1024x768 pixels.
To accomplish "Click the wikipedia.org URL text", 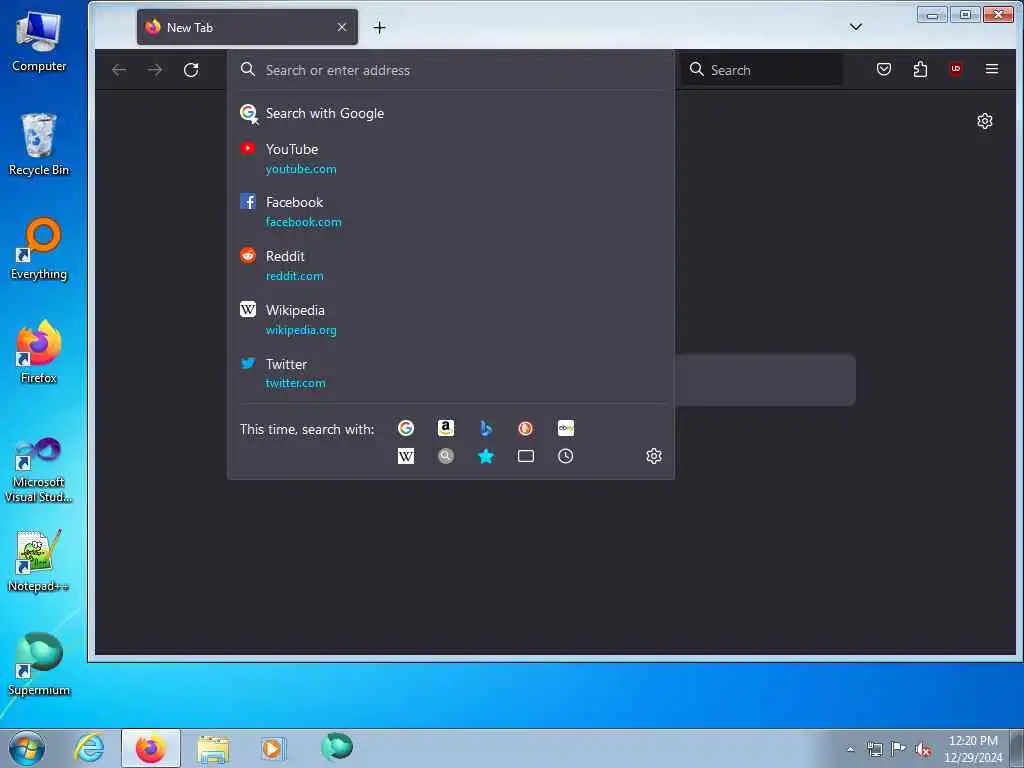I will (x=301, y=330).
